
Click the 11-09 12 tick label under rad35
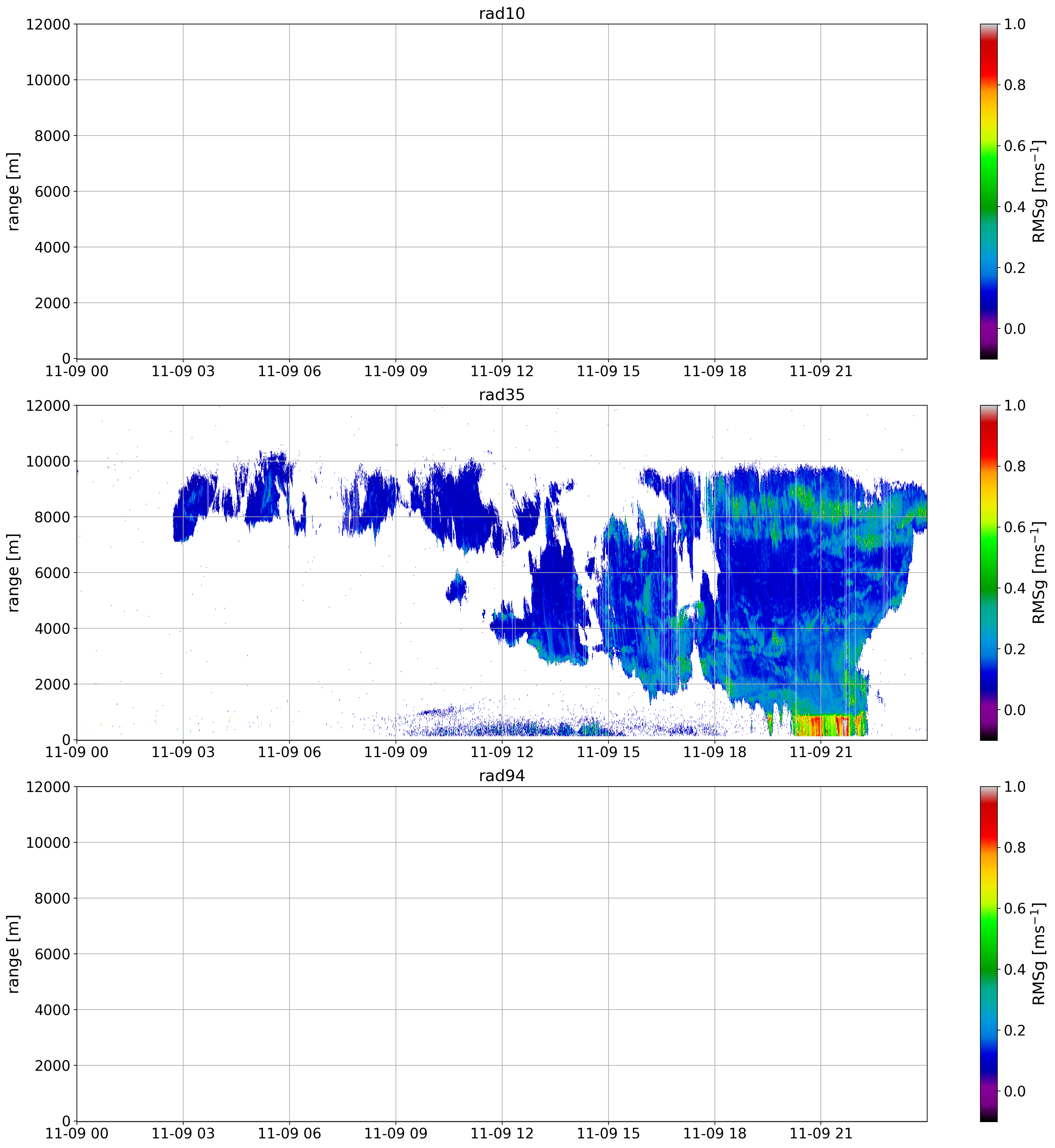pos(502,752)
